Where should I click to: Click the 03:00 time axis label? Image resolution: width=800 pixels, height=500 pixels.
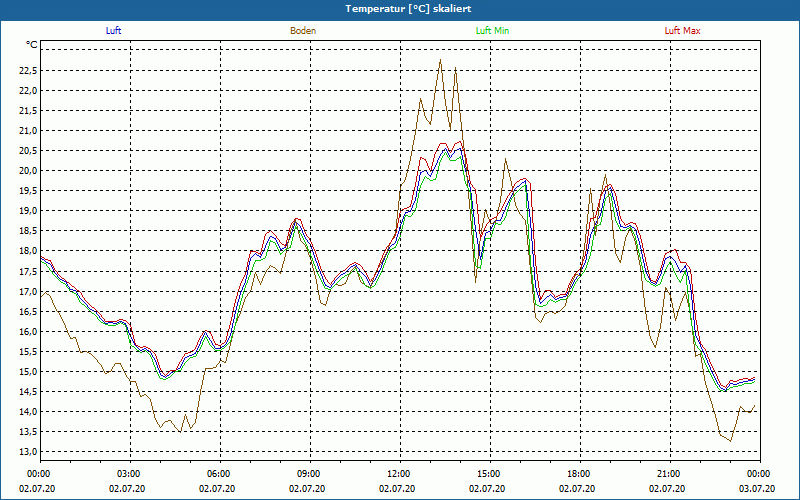[131, 474]
